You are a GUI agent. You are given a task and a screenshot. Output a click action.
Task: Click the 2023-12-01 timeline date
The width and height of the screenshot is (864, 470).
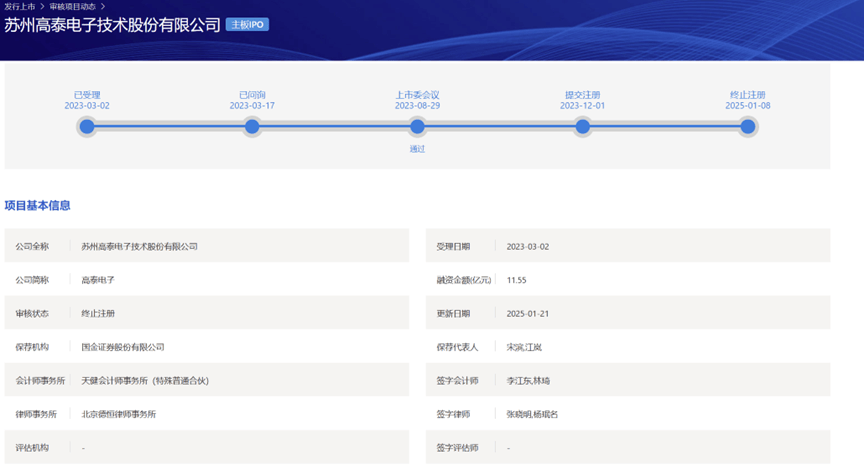(582, 106)
